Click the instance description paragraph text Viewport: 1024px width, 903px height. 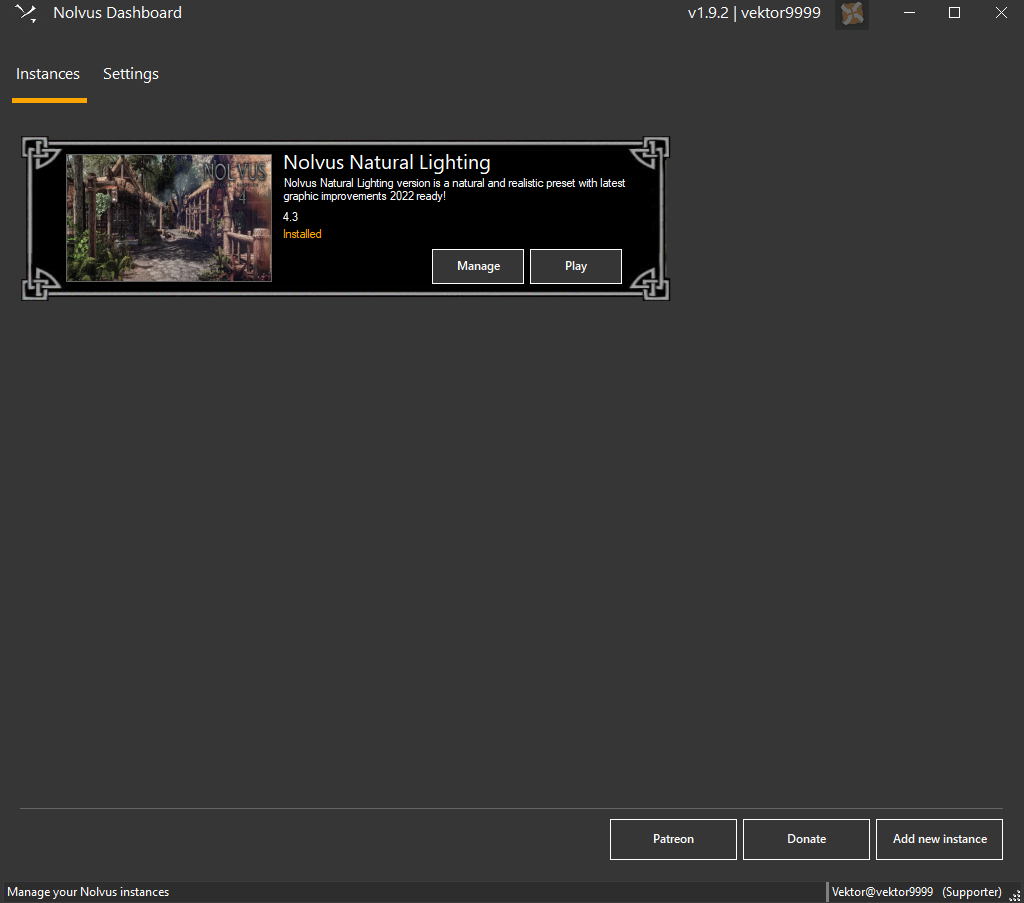tap(455, 189)
